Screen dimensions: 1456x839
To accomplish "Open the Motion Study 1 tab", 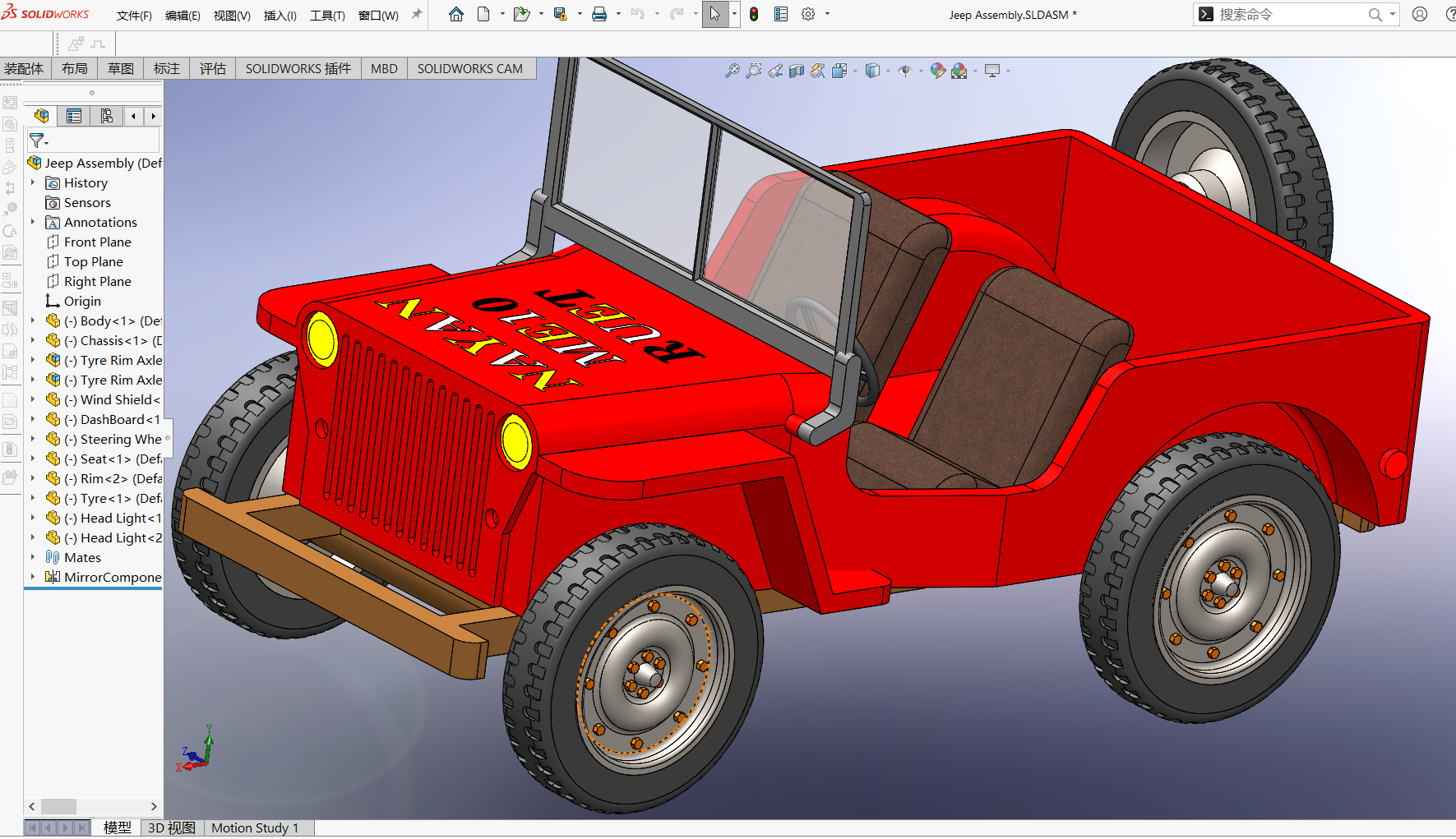I will (256, 828).
